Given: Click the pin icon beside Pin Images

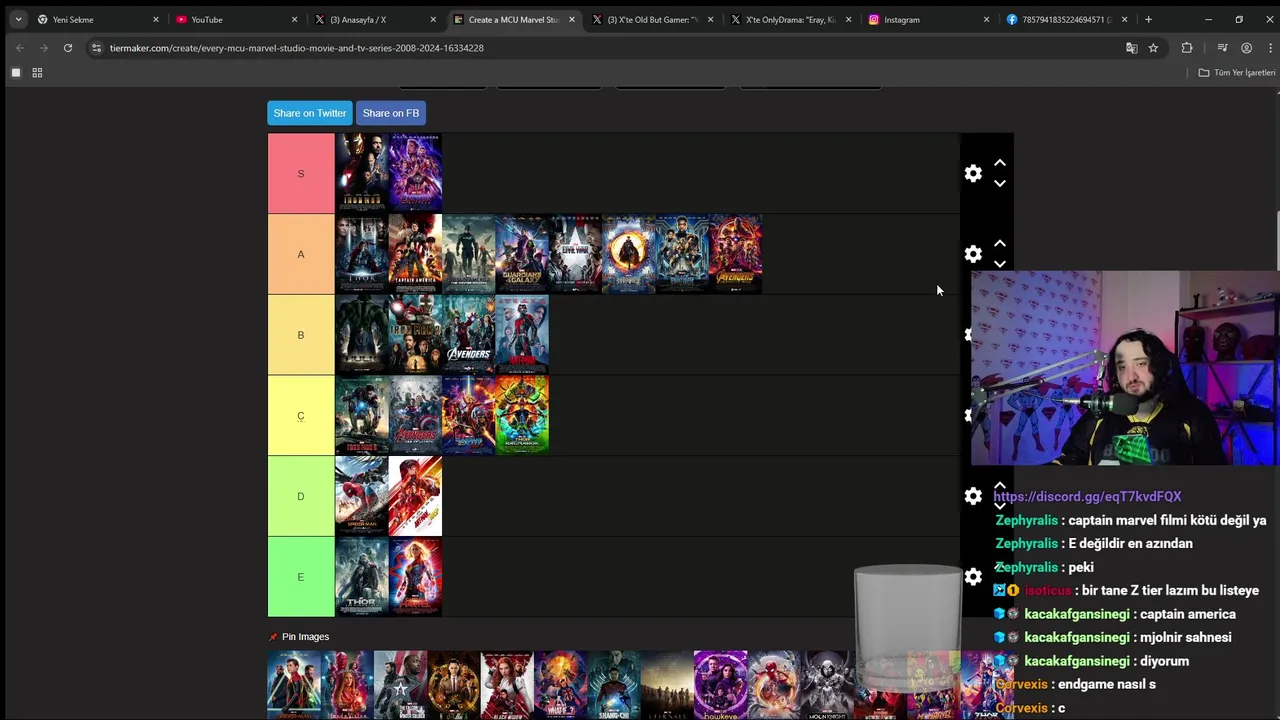Looking at the screenshot, I should (273, 637).
